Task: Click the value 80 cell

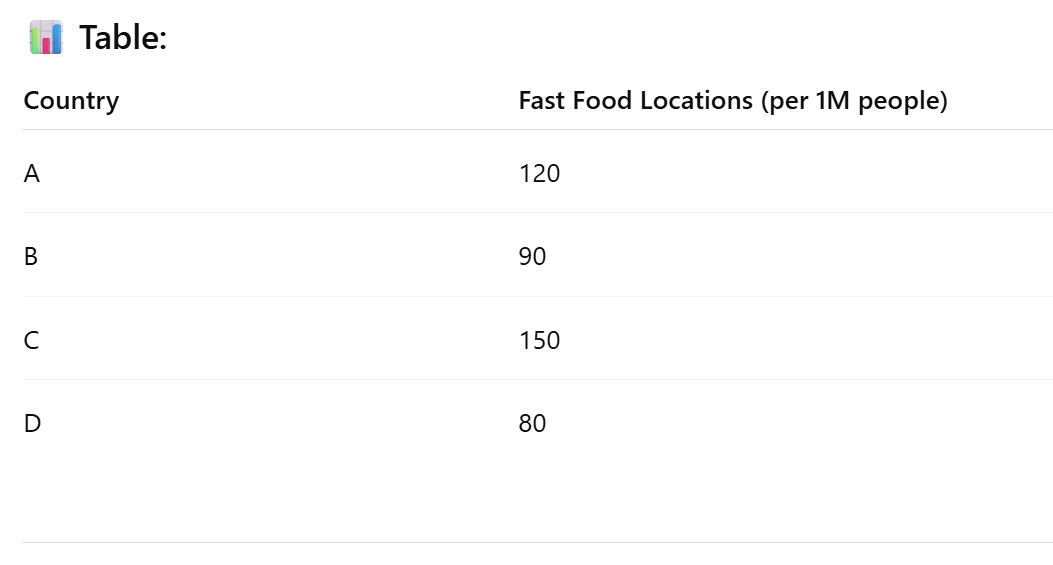Action: coord(533,423)
